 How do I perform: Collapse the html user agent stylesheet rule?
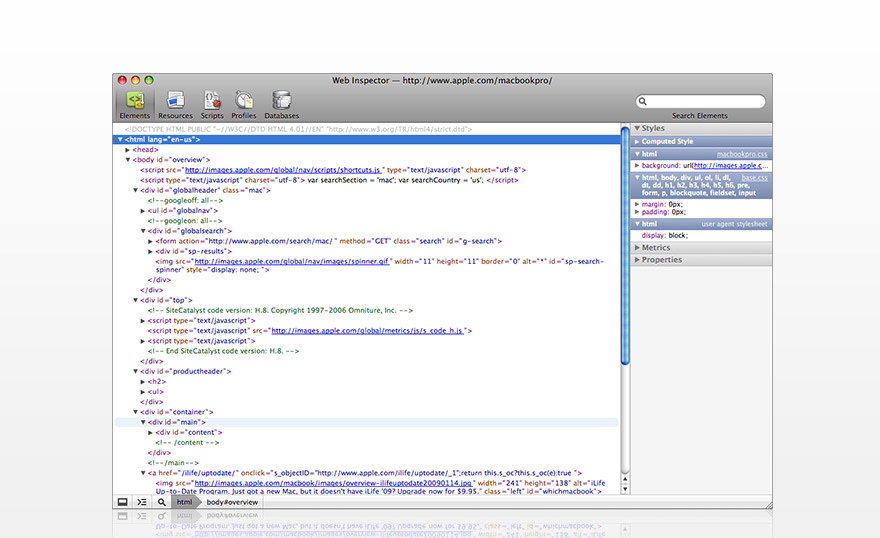637,224
